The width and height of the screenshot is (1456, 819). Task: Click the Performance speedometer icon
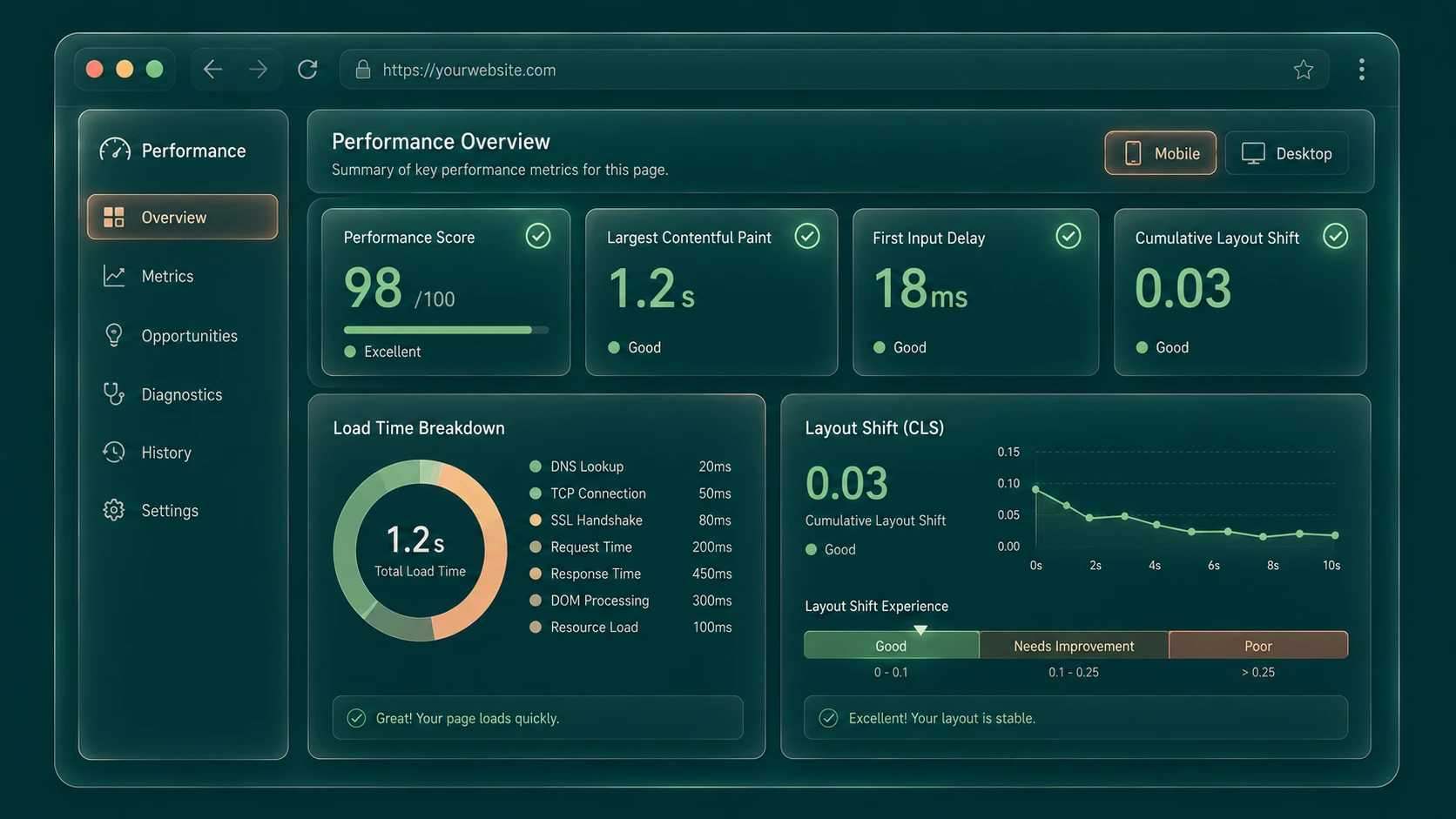(x=115, y=151)
